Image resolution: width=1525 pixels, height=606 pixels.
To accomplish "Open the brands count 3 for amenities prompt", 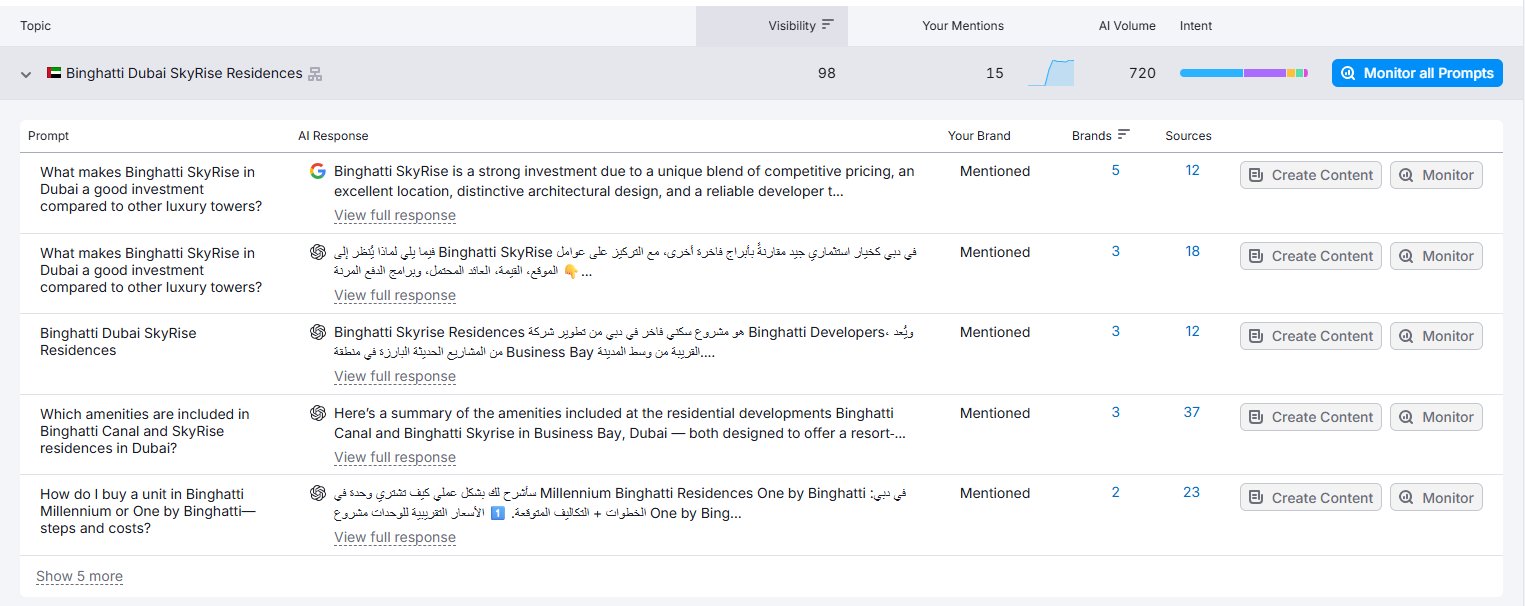I will 1116,412.
